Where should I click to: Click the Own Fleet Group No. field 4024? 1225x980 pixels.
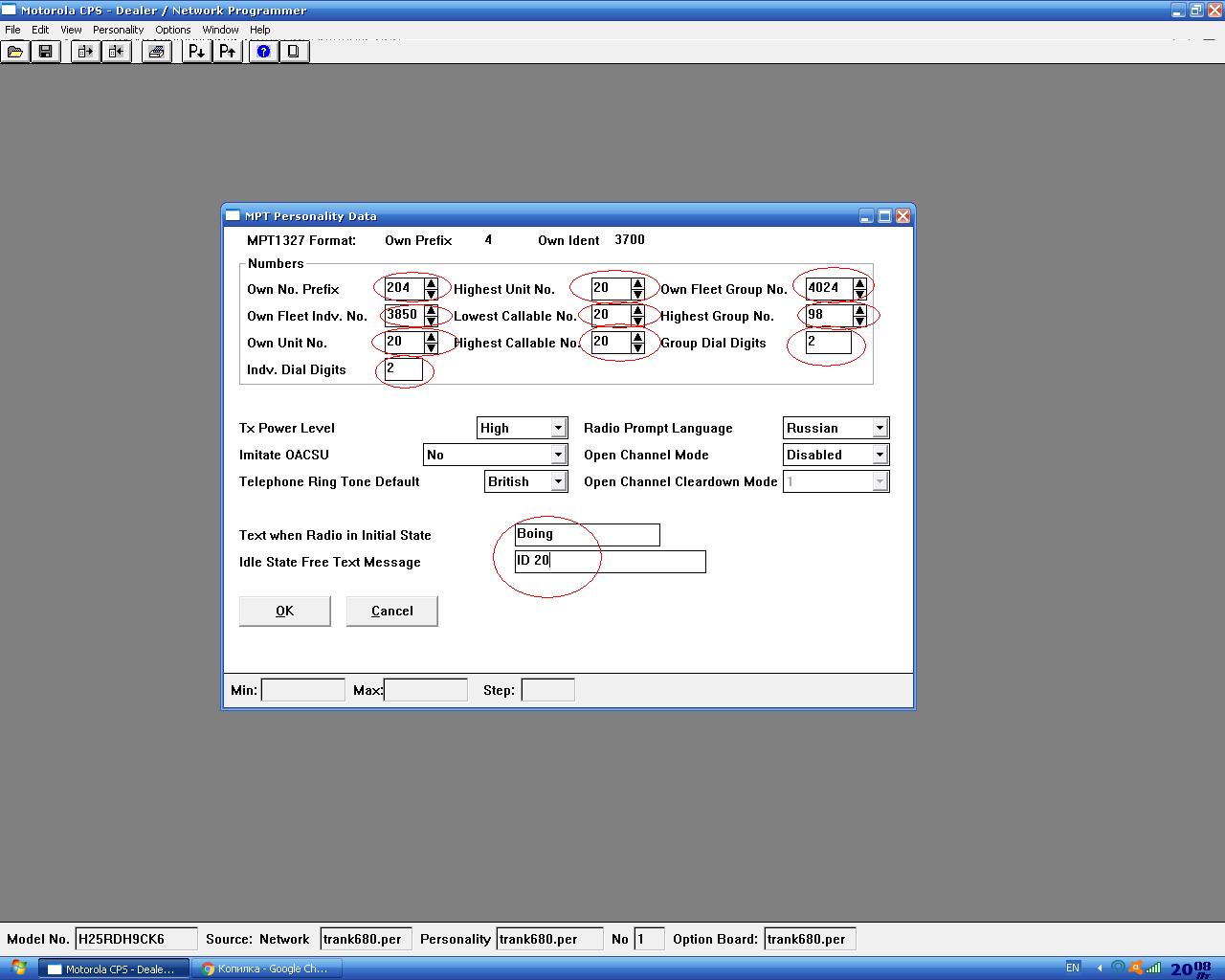click(829, 288)
